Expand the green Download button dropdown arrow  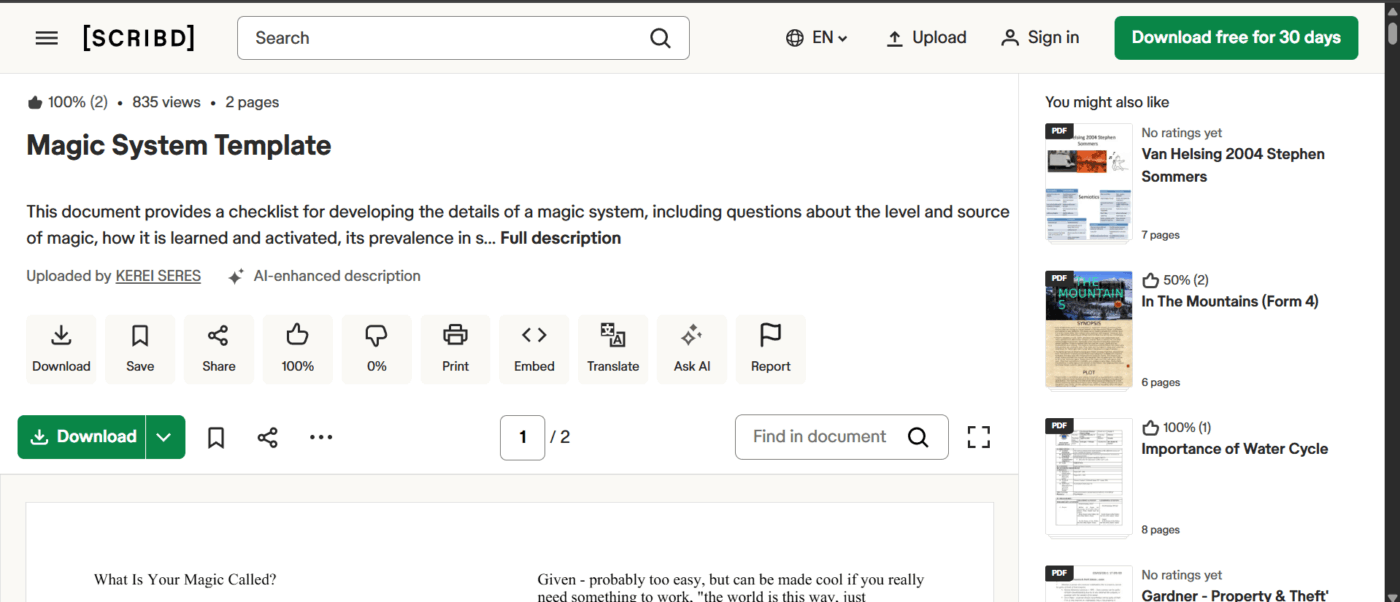[x=163, y=437]
